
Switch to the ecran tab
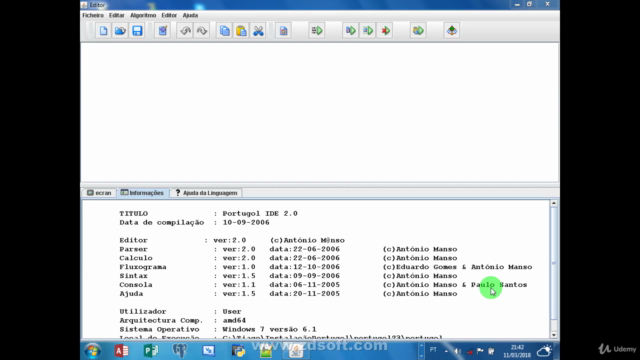coord(99,193)
